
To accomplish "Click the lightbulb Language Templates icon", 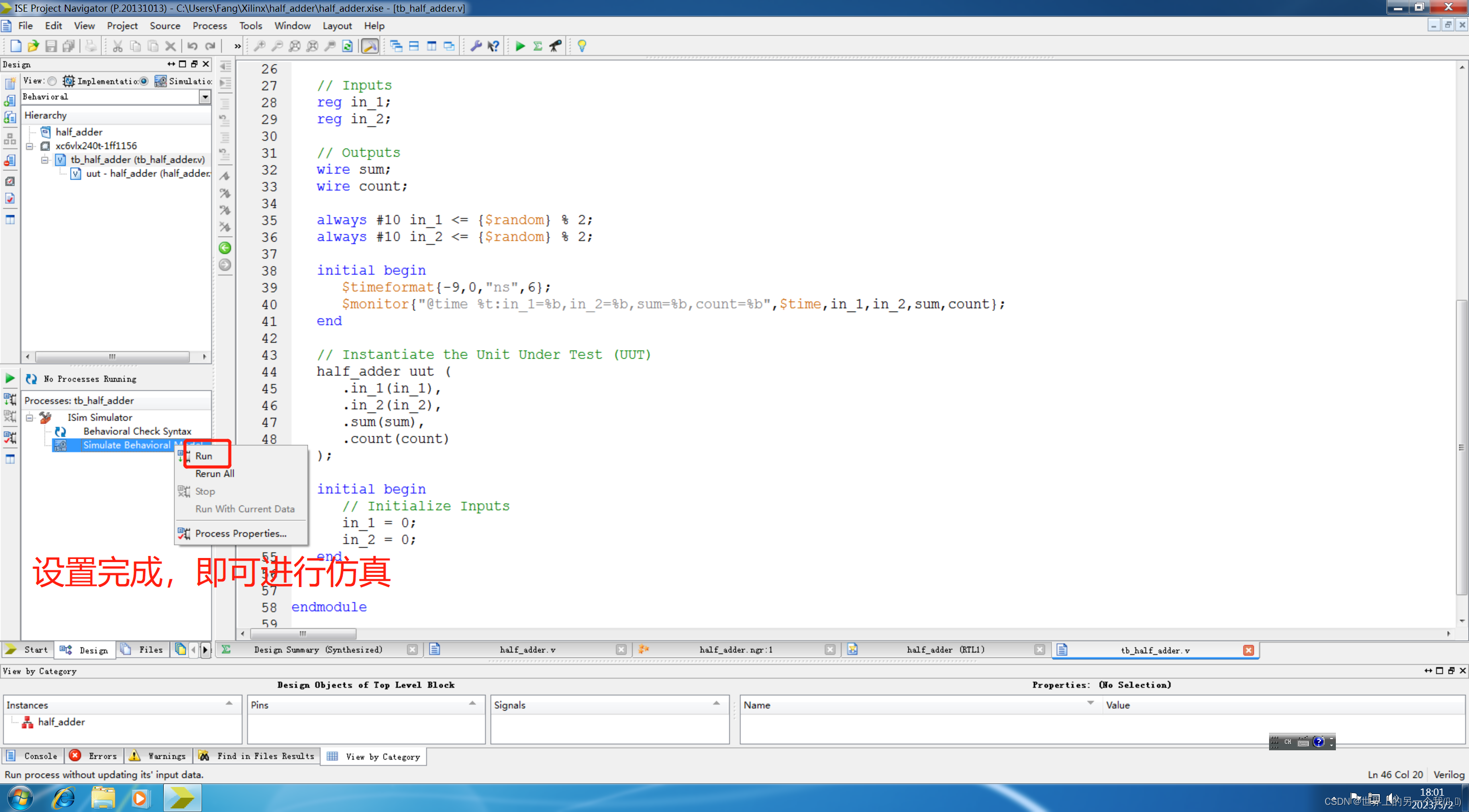I will pos(581,46).
